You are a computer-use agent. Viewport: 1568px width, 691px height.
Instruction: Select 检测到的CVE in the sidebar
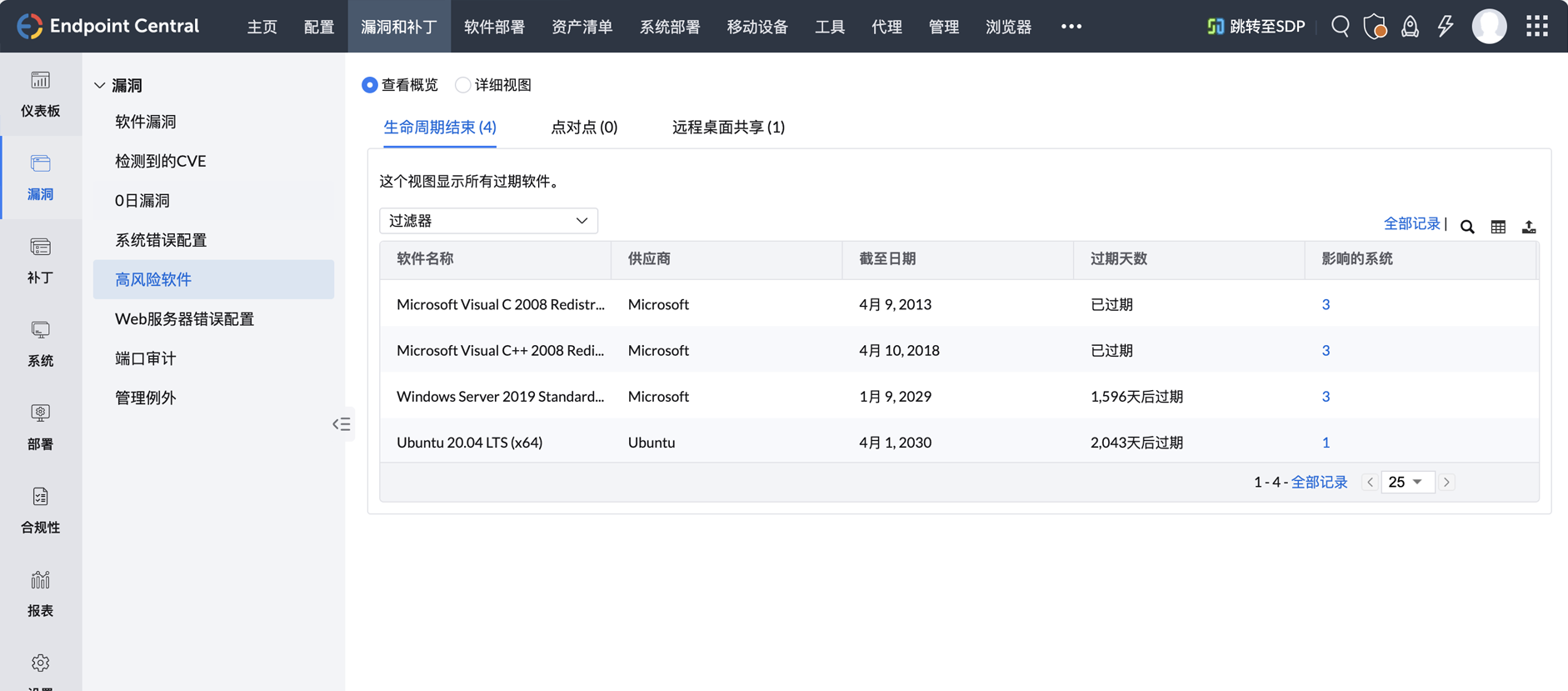tap(160, 161)
